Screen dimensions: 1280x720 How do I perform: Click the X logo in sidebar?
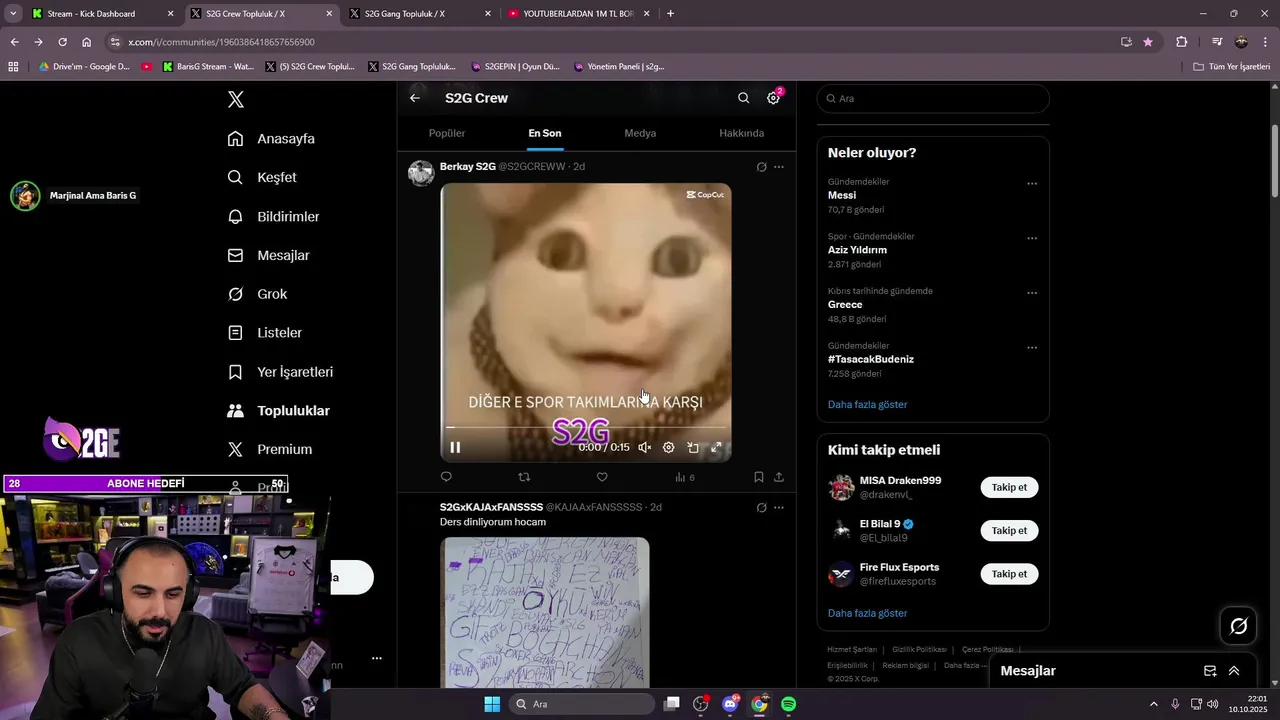(235, 99)
